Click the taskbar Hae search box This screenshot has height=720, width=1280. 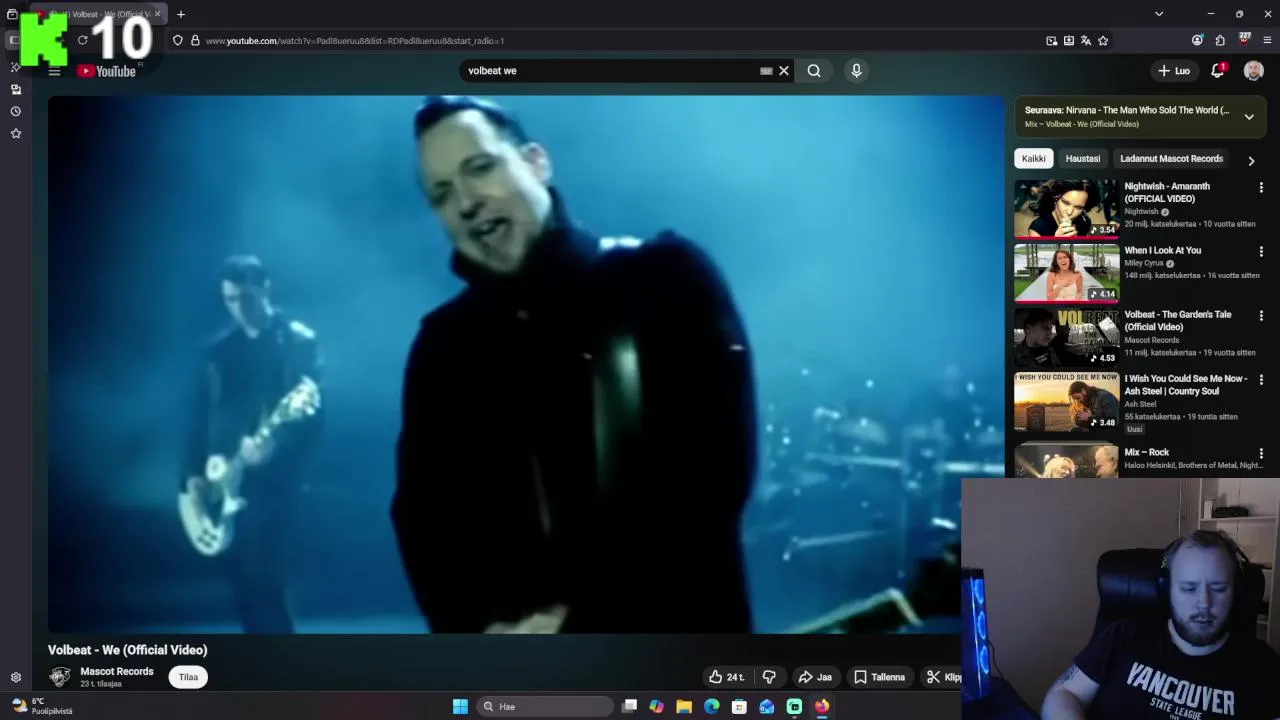545,706
